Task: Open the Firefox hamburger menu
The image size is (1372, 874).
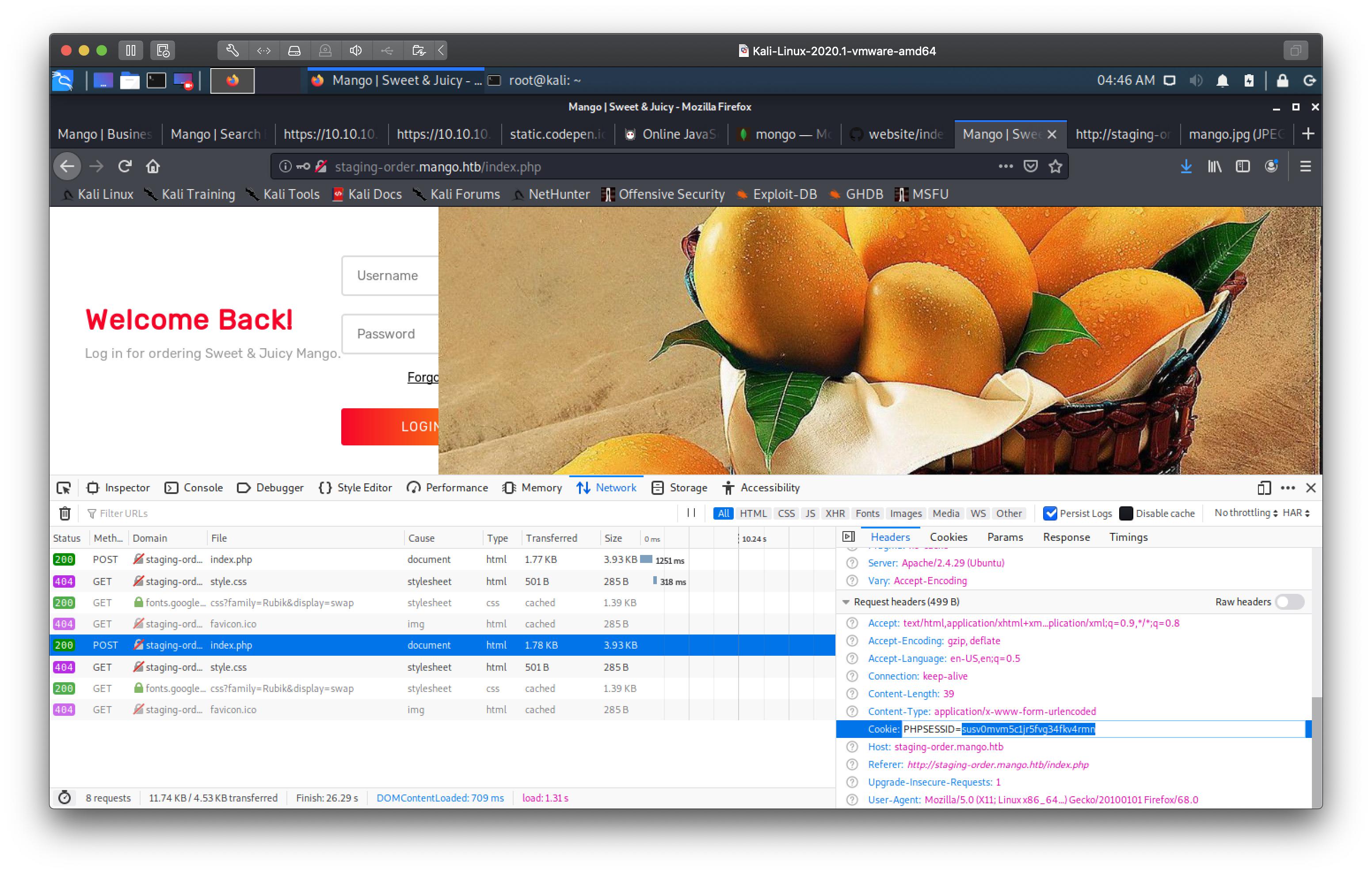Action: pos(1305,167)
